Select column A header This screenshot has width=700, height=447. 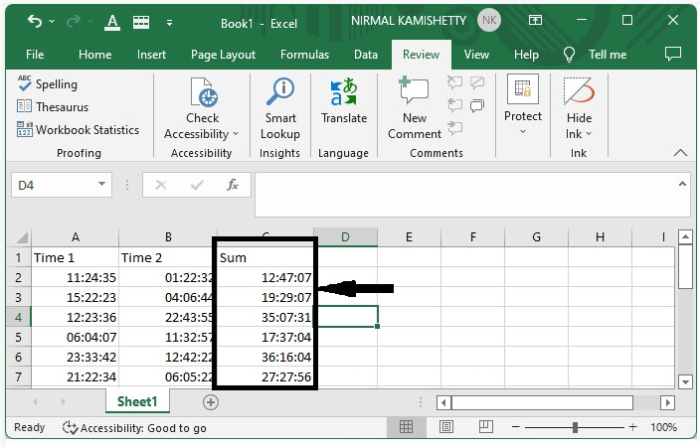75,237
